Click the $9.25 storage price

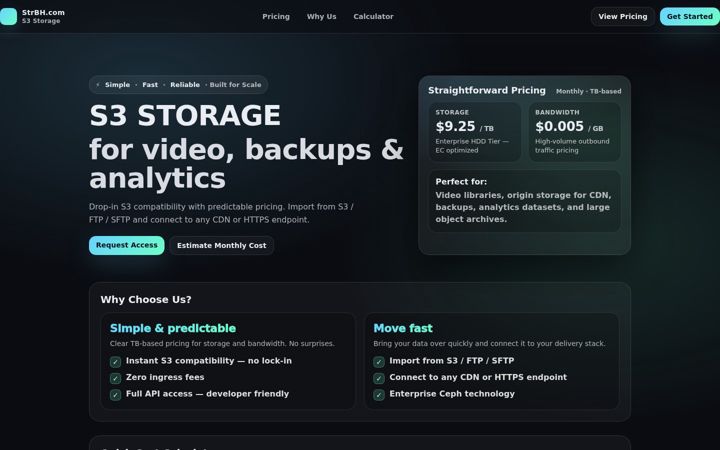pos(455,126)
